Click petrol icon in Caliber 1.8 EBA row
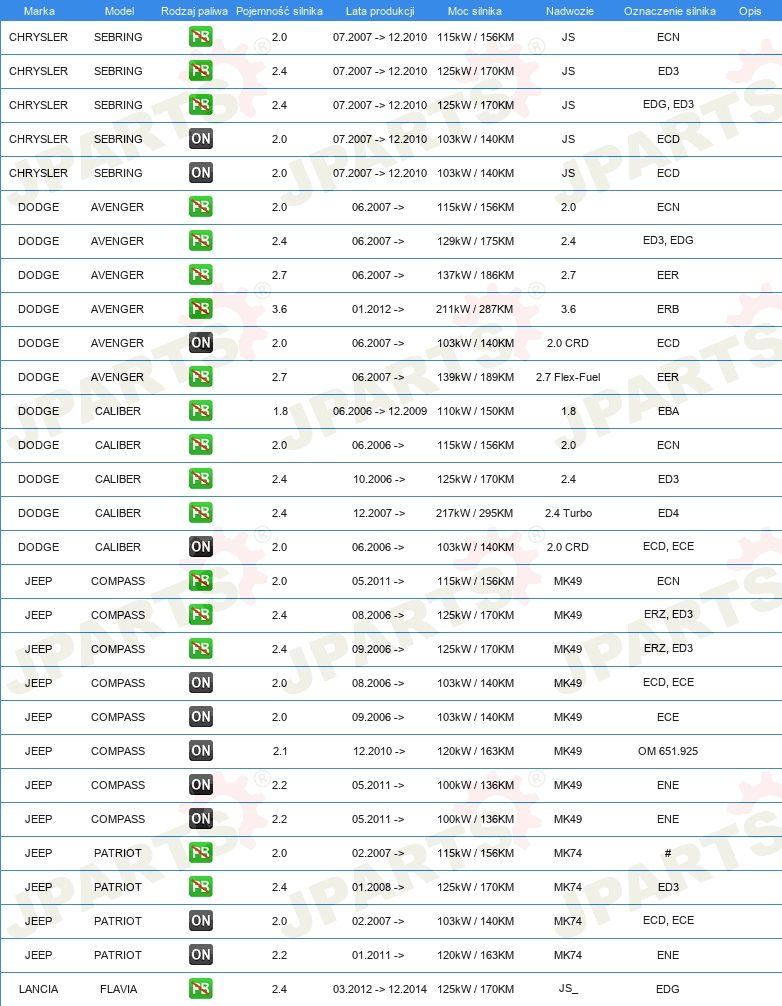The image size is (782, 1006). click(x=201, y=411)
